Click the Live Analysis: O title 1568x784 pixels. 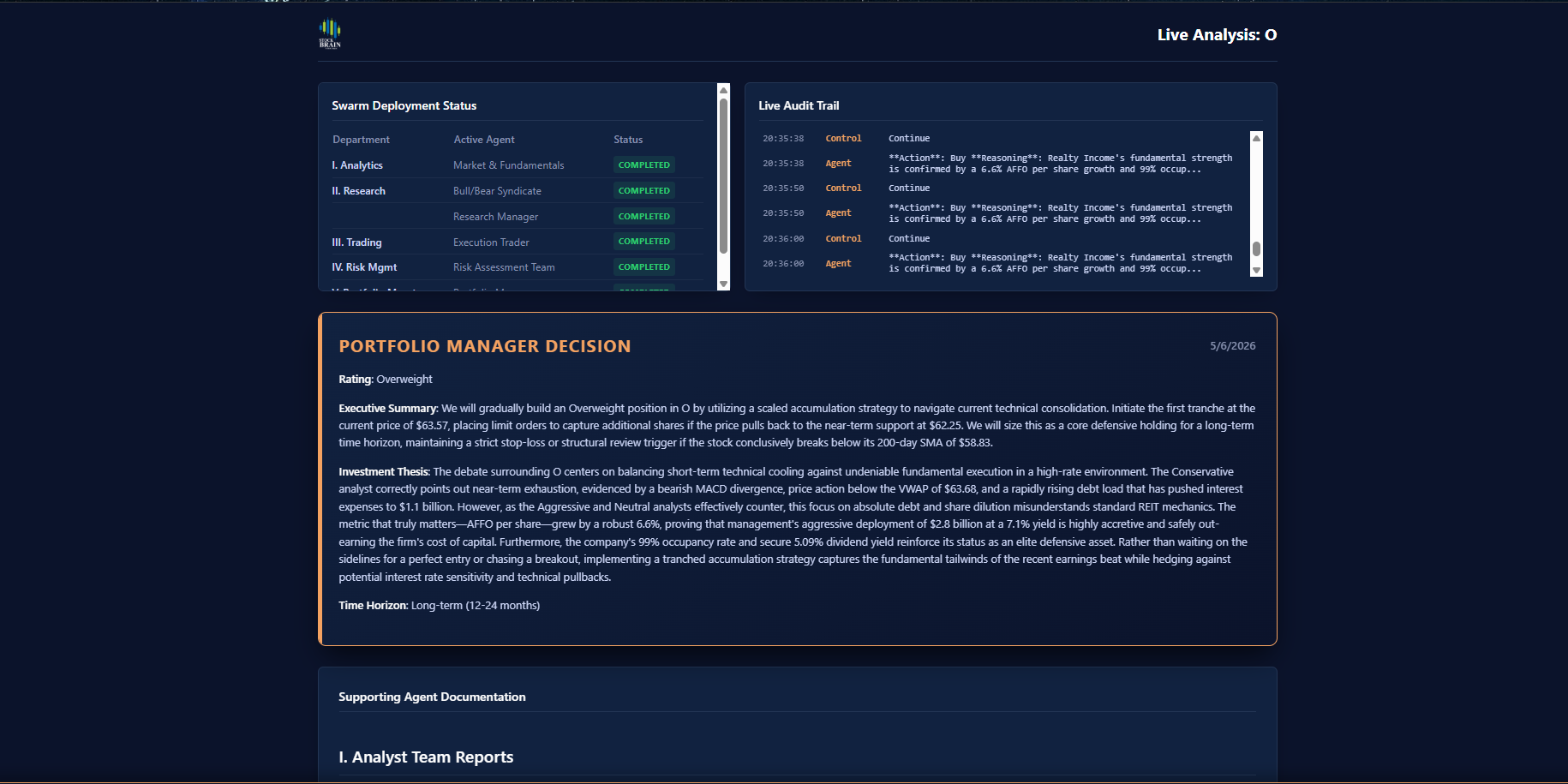[x=1217, y=34]
